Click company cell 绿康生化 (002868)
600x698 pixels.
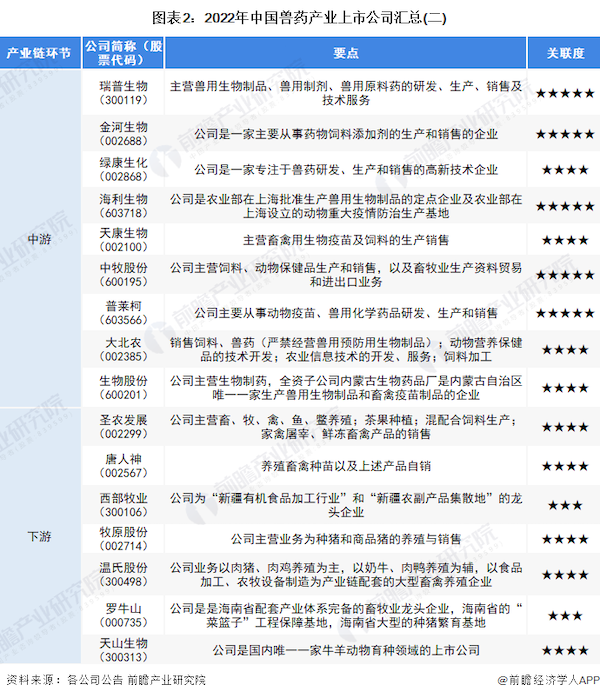click(123, 170)
